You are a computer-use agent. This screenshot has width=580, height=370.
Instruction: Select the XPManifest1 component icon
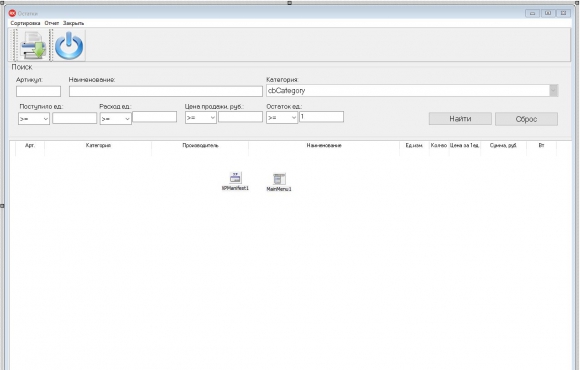coord(235,178)
